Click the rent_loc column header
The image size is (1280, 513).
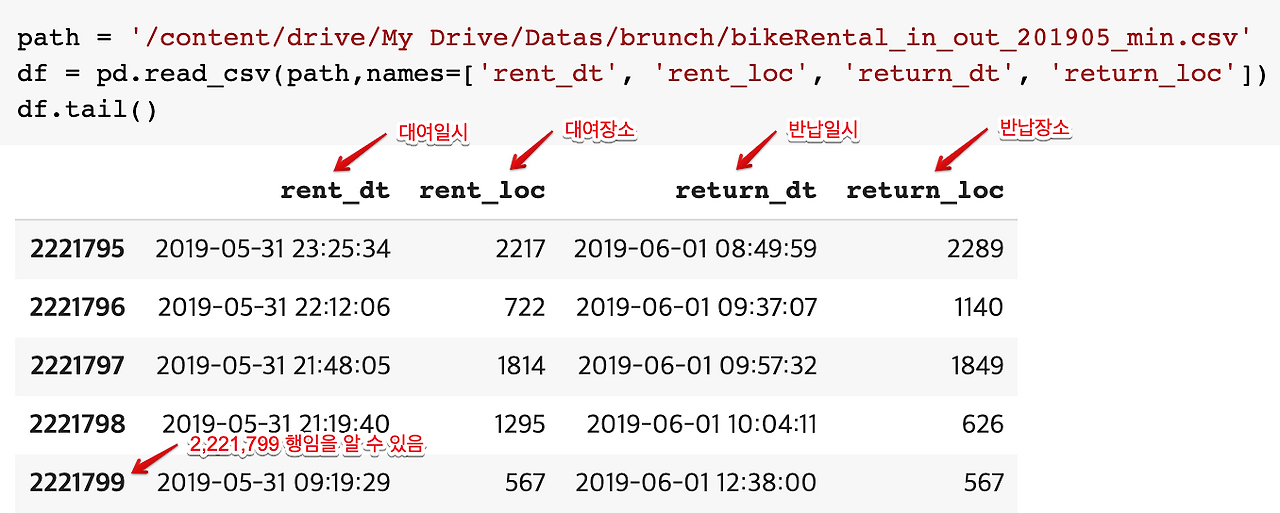click(482, 190)
